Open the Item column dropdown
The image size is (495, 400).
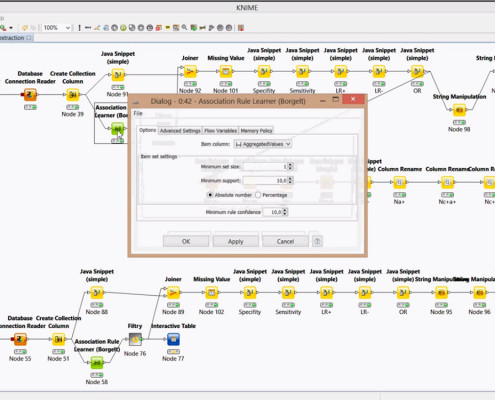[263, 144]
